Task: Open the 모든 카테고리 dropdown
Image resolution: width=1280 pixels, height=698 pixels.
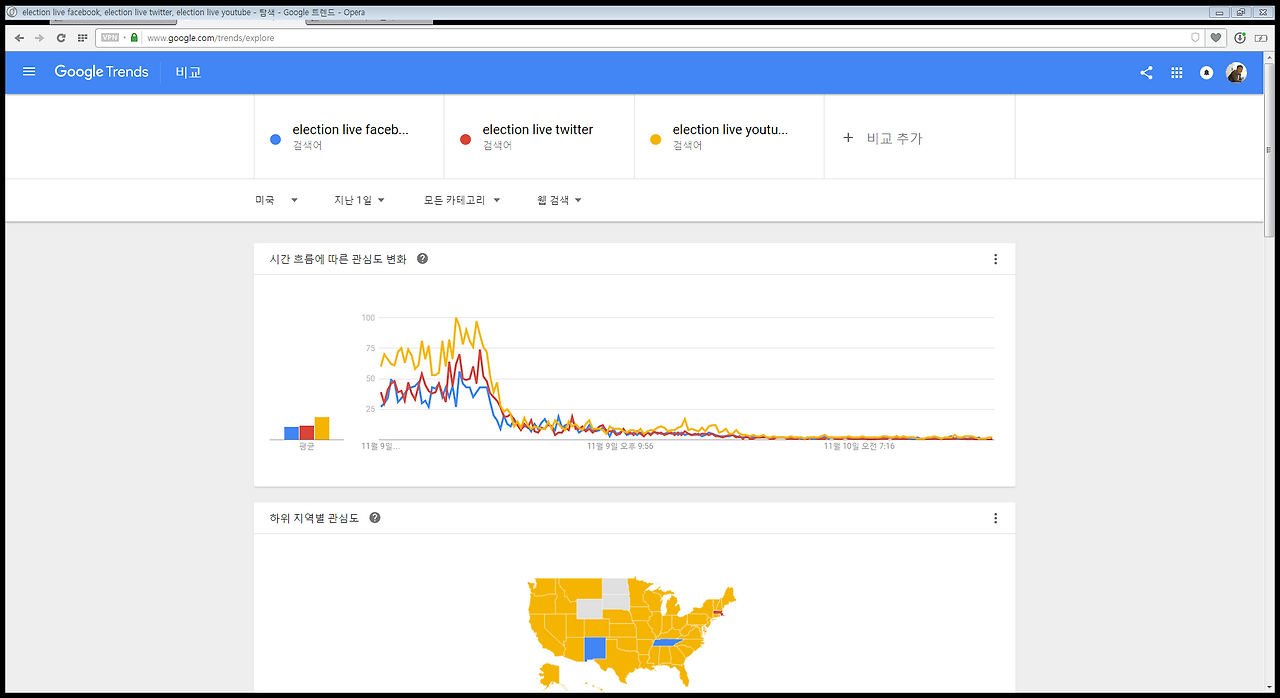Action: 461,199
